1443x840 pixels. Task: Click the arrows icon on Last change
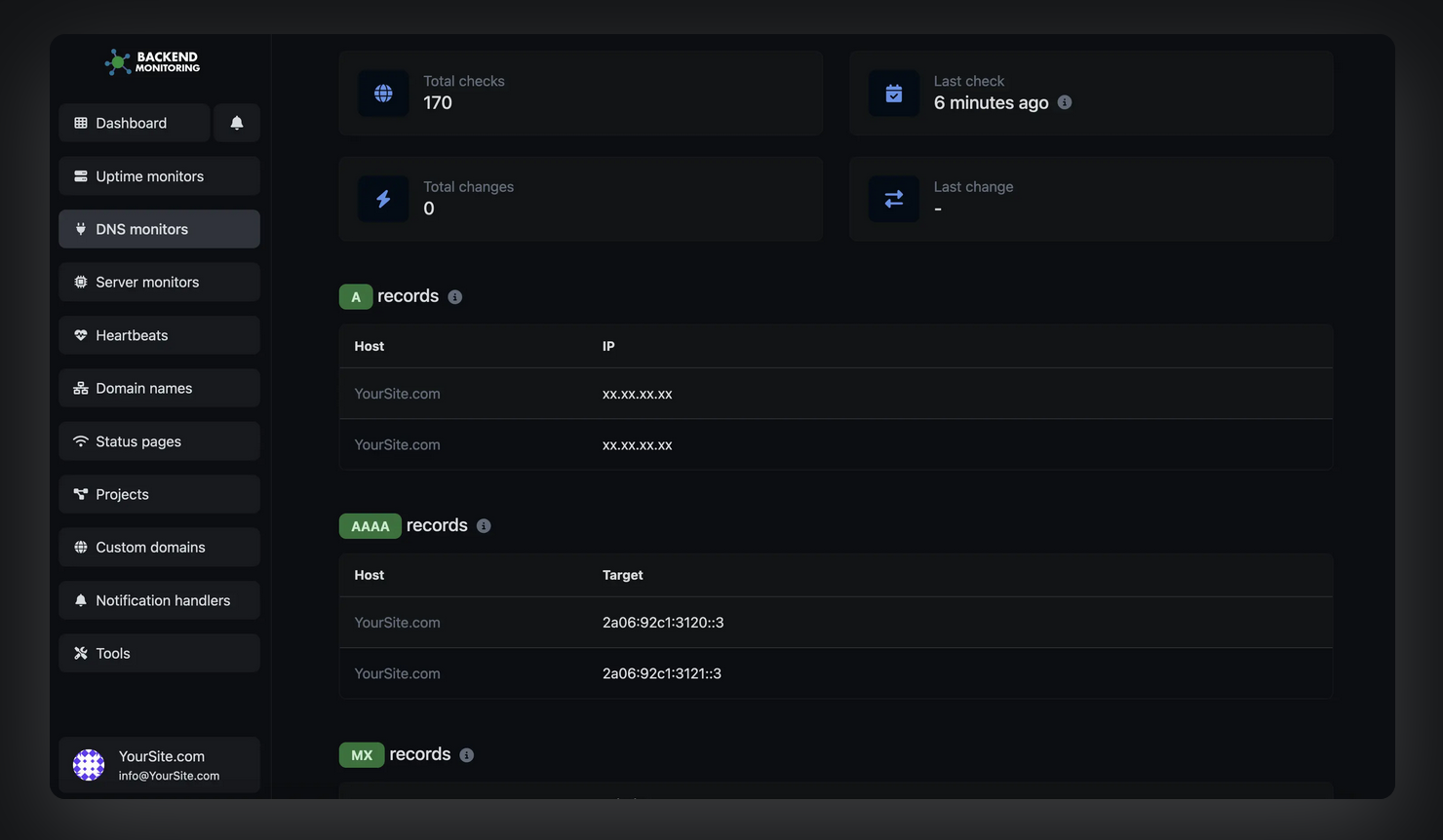tap(894, 199)
